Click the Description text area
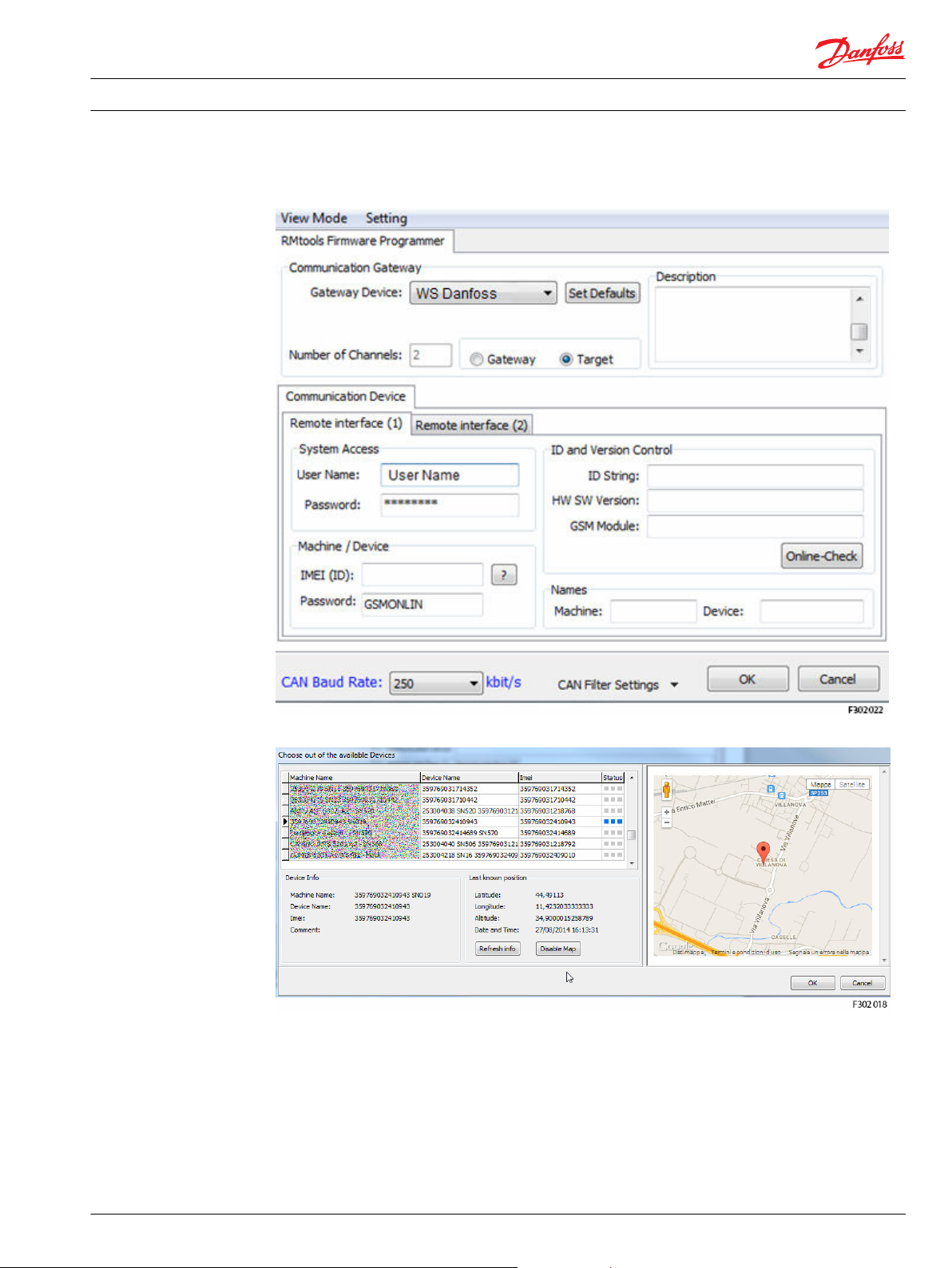The image size is (952, 1268). 753,324
